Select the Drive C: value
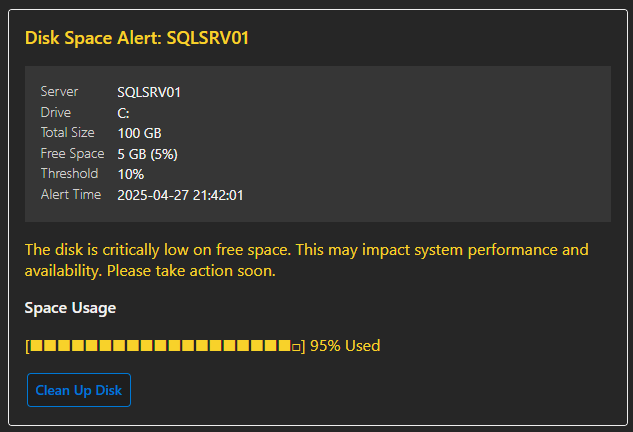The image size is (633, 432). (x=124, y=113)
